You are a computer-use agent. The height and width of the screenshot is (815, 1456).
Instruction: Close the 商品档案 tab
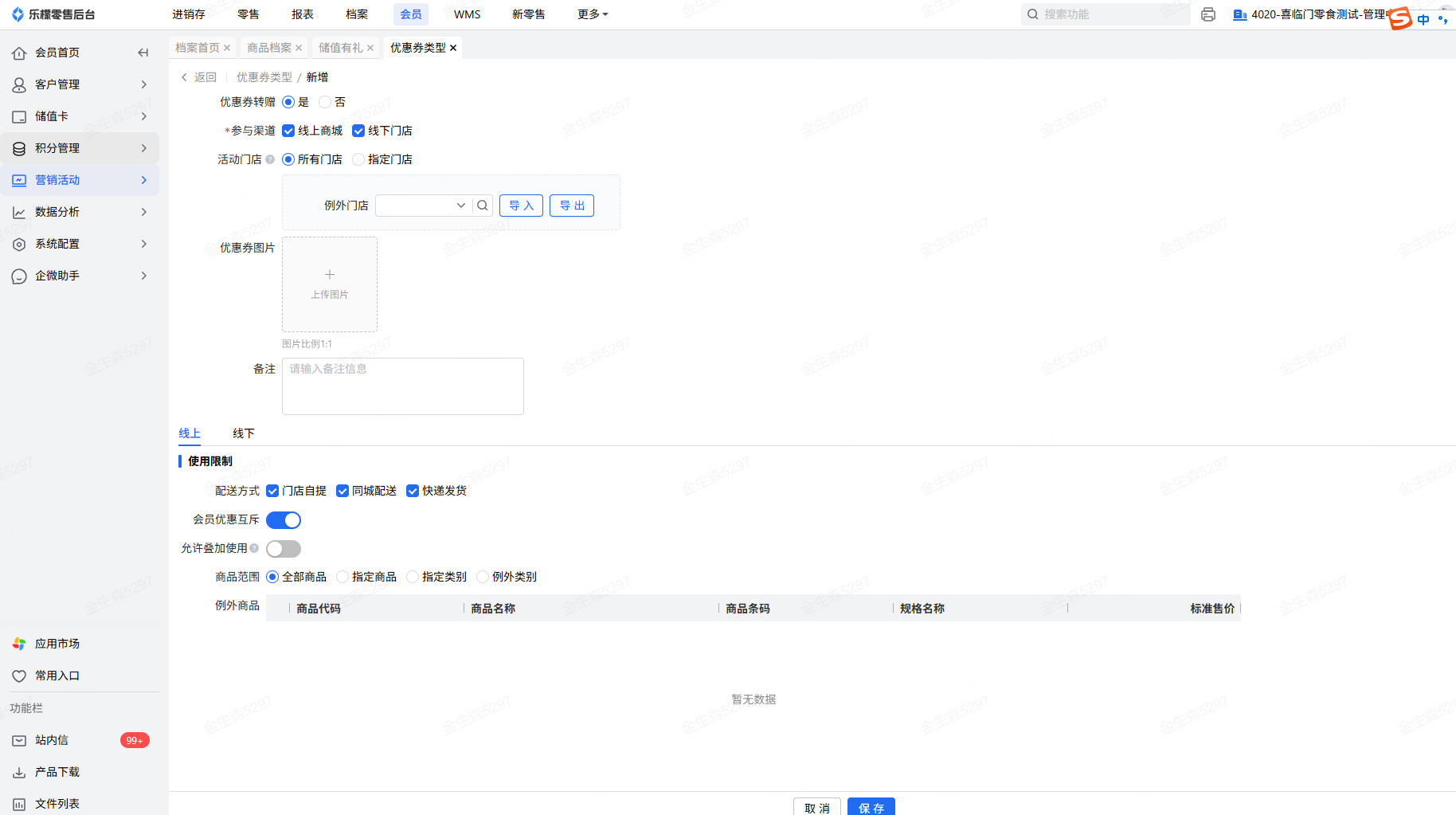click(x=299, y=48)
